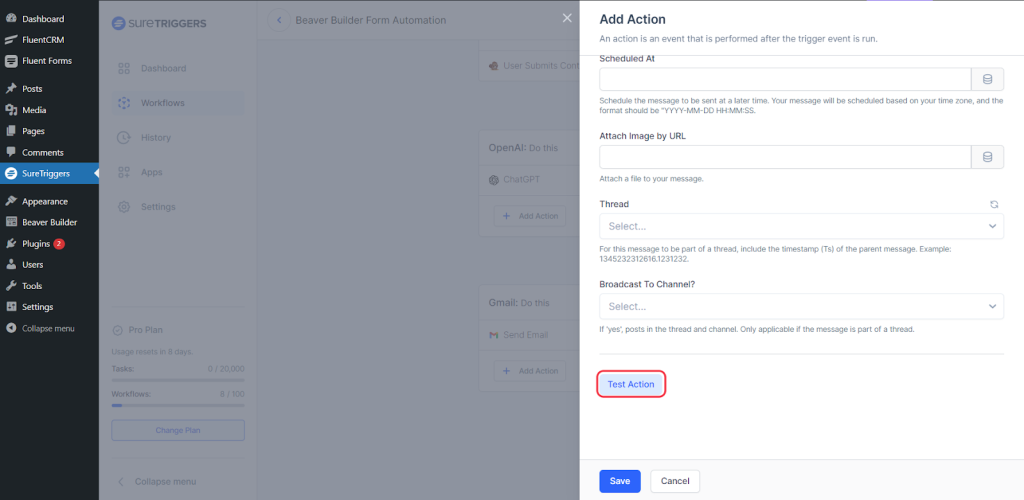Screen dimensions: 1024x500
Task: Open the Thread select dropdown
Action: (801, 226)
